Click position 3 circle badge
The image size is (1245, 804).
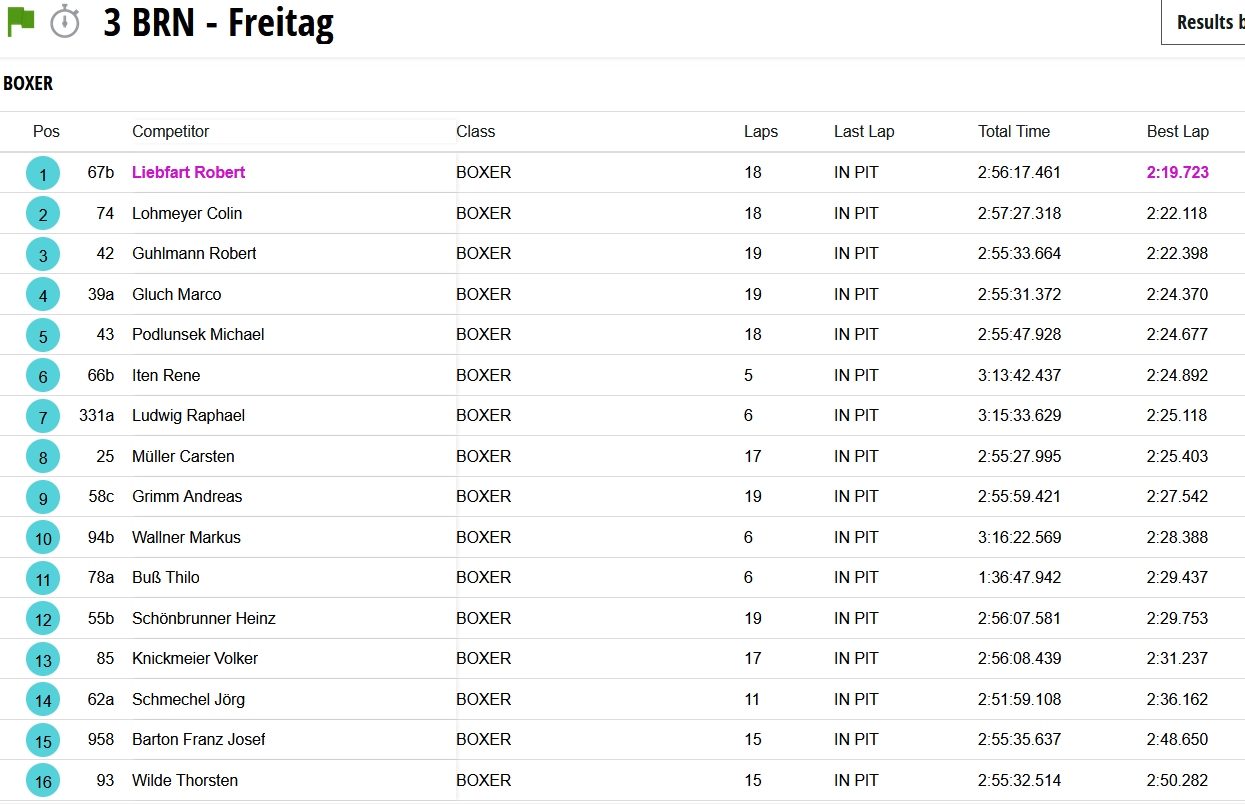point(43,255)
